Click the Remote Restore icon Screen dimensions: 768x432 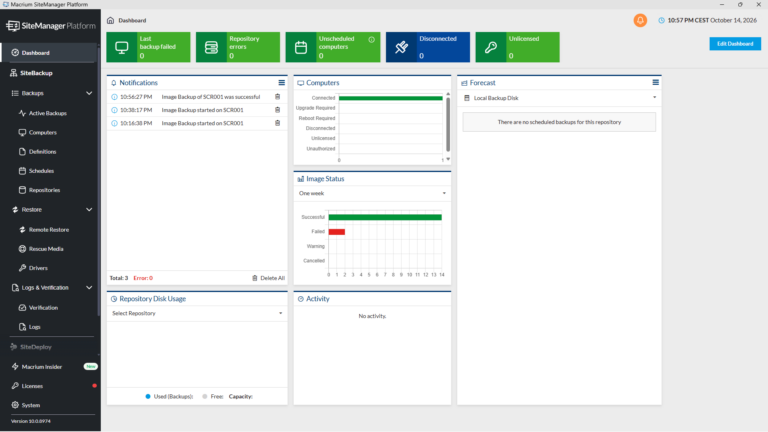click(22, 229)
